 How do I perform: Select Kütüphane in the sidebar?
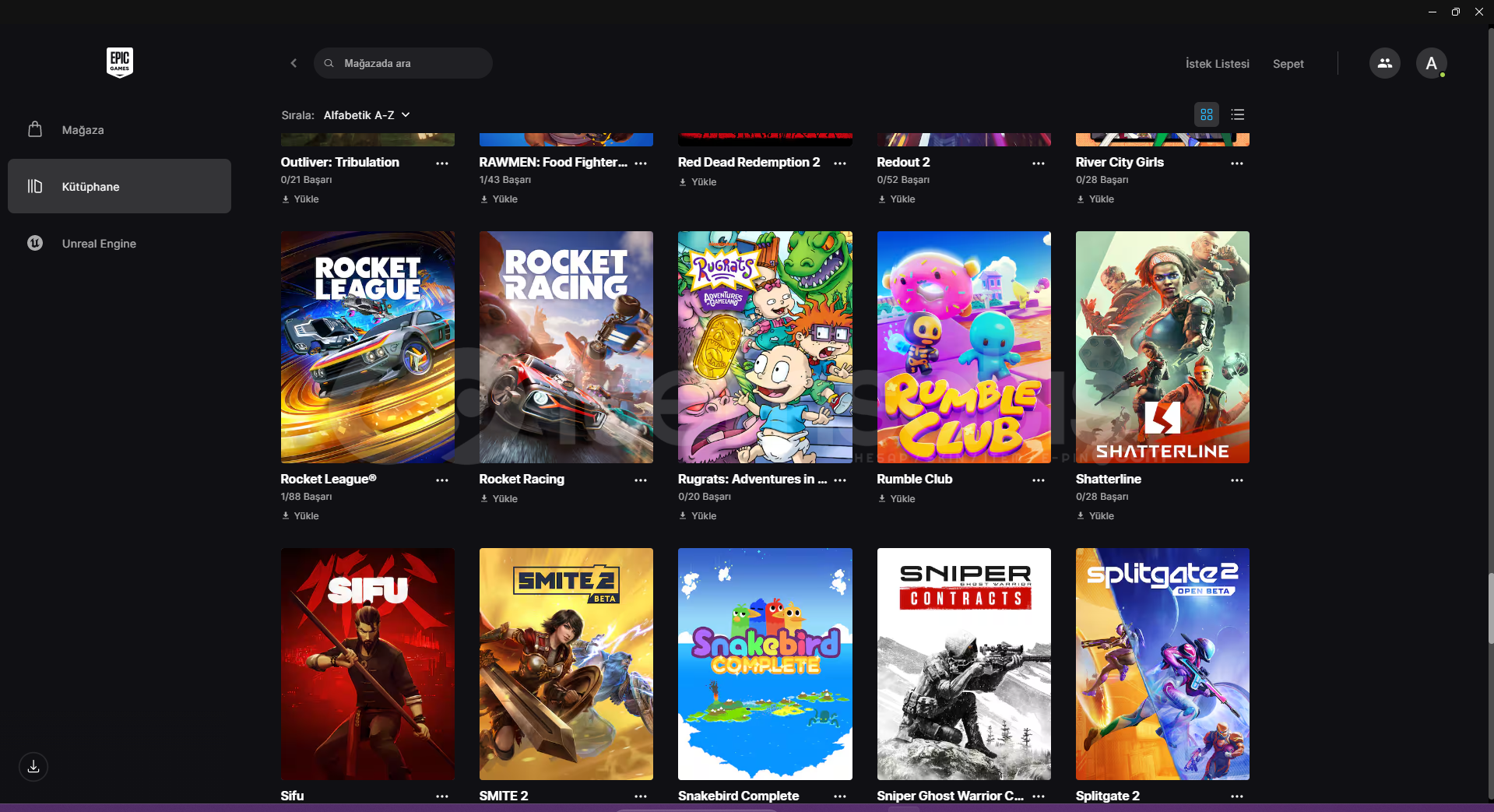click(119, 186)
